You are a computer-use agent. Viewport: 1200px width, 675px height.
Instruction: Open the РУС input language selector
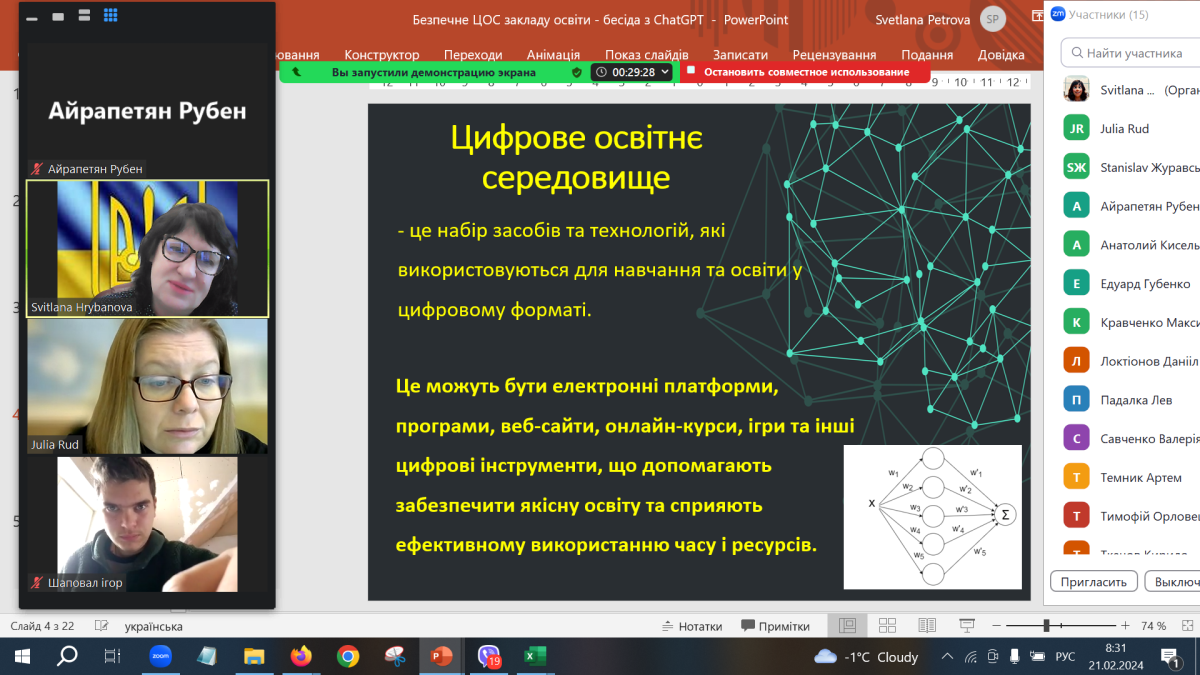(x=1065, y=657)
